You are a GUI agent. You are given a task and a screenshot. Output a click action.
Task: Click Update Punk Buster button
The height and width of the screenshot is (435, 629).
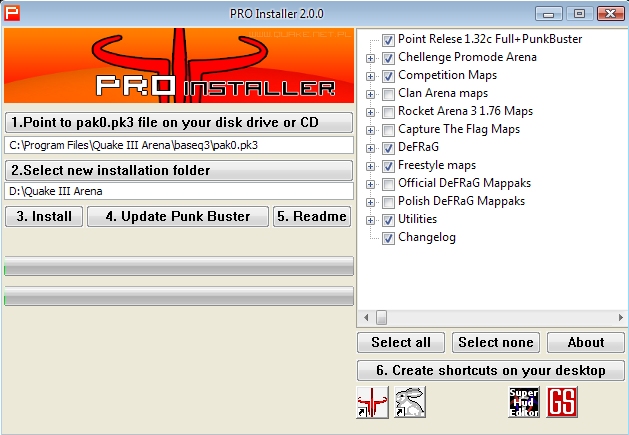(178, 217)
